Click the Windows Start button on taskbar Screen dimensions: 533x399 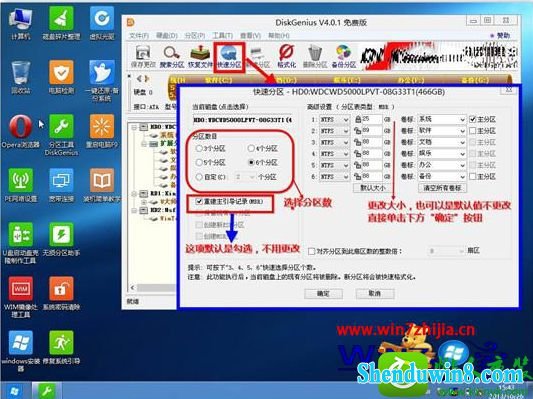coord(14,391)
